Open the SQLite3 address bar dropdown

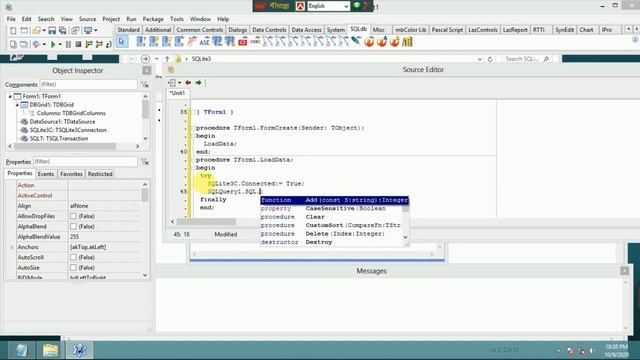pos(480,59)
